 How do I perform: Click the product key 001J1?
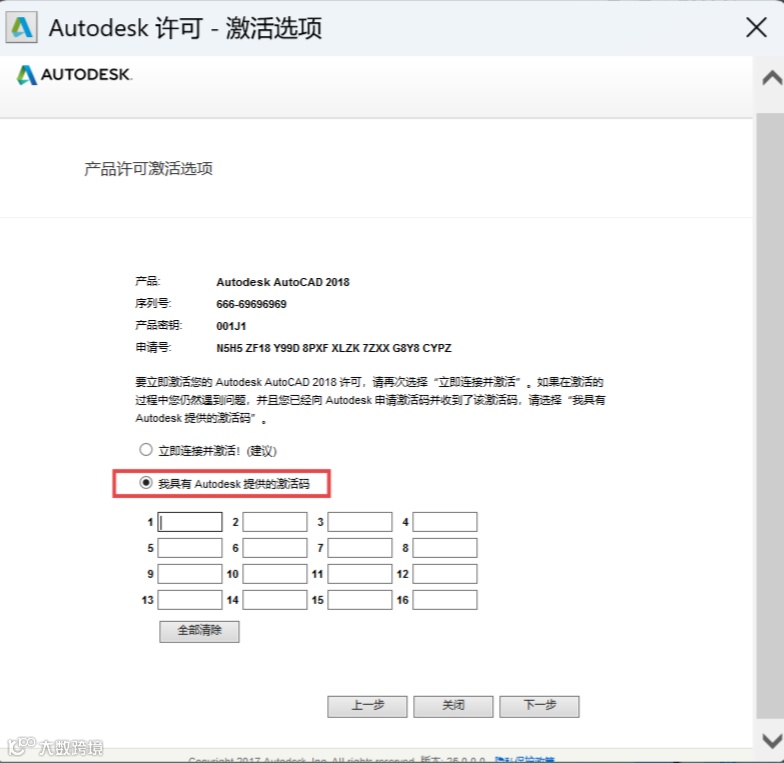tap(231, 326)
